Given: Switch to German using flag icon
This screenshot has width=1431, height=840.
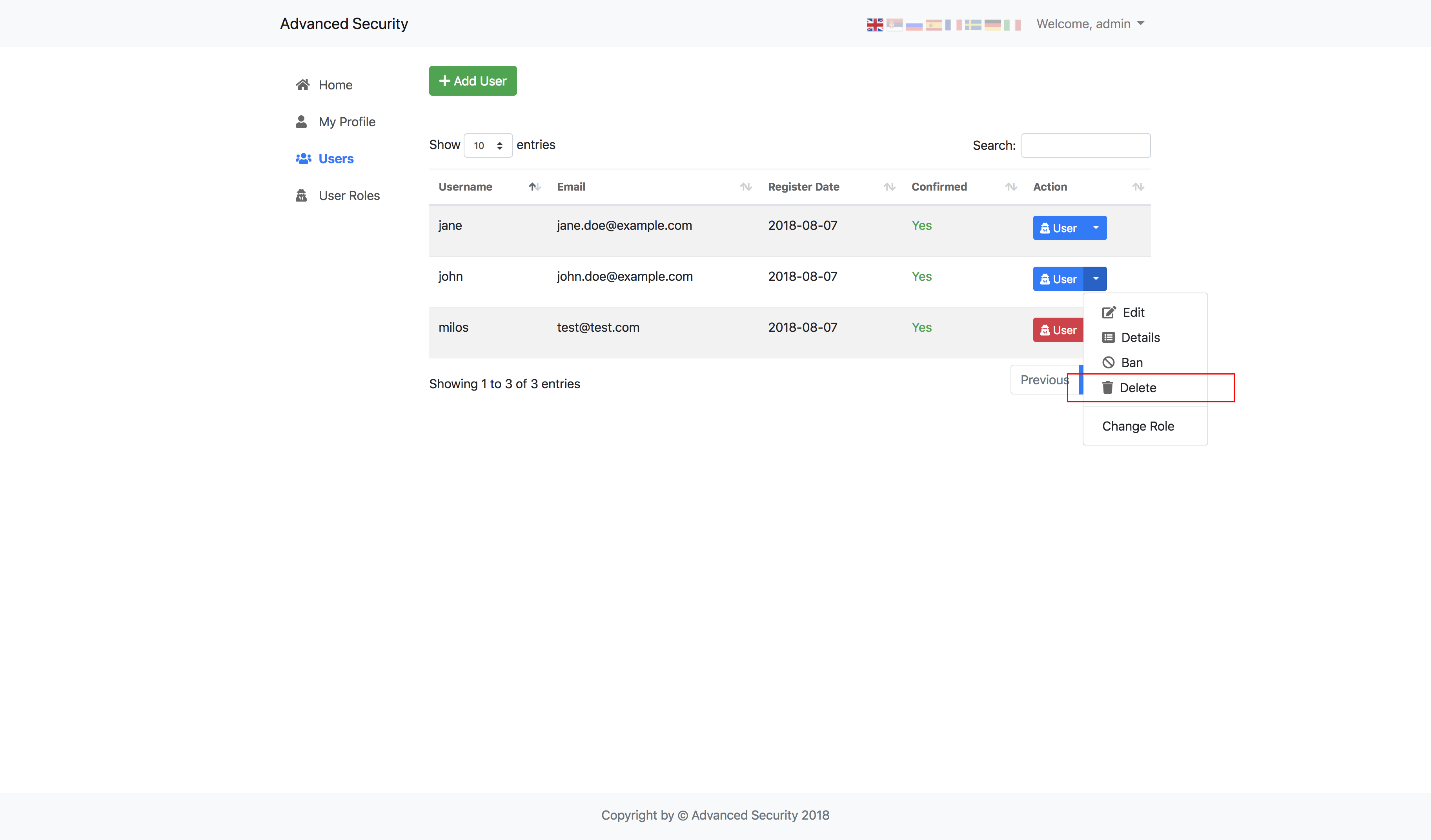Looking at the screenshot, I should pos(992,24).
